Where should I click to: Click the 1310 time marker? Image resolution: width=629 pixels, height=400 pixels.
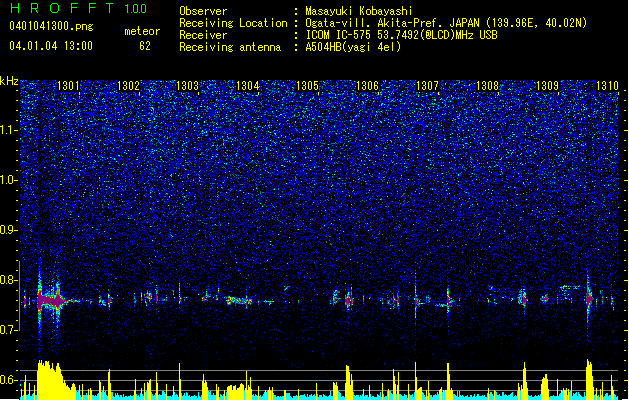607,86
